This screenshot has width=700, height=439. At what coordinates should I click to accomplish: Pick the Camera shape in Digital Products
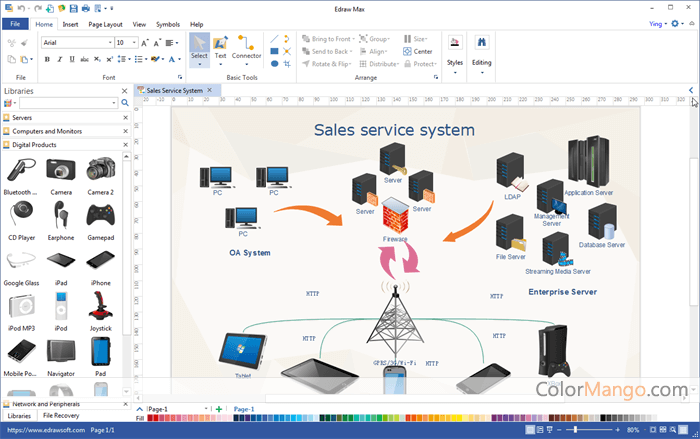61,172
